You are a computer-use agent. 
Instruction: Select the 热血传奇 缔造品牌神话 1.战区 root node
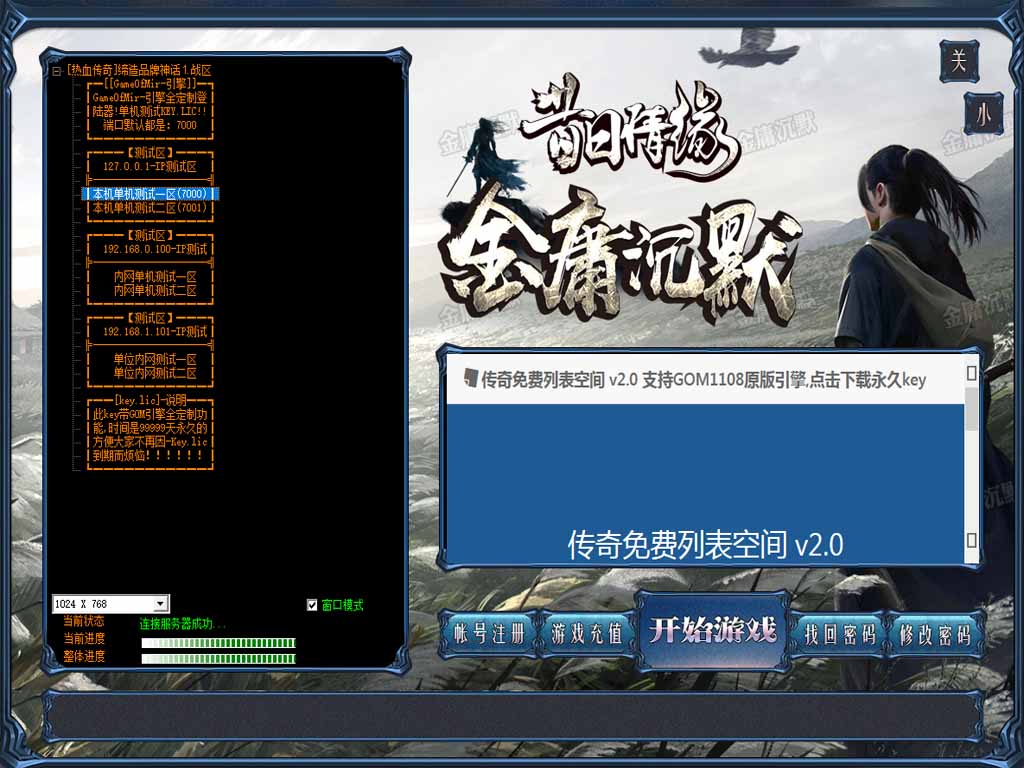click(x=139, y=70)
